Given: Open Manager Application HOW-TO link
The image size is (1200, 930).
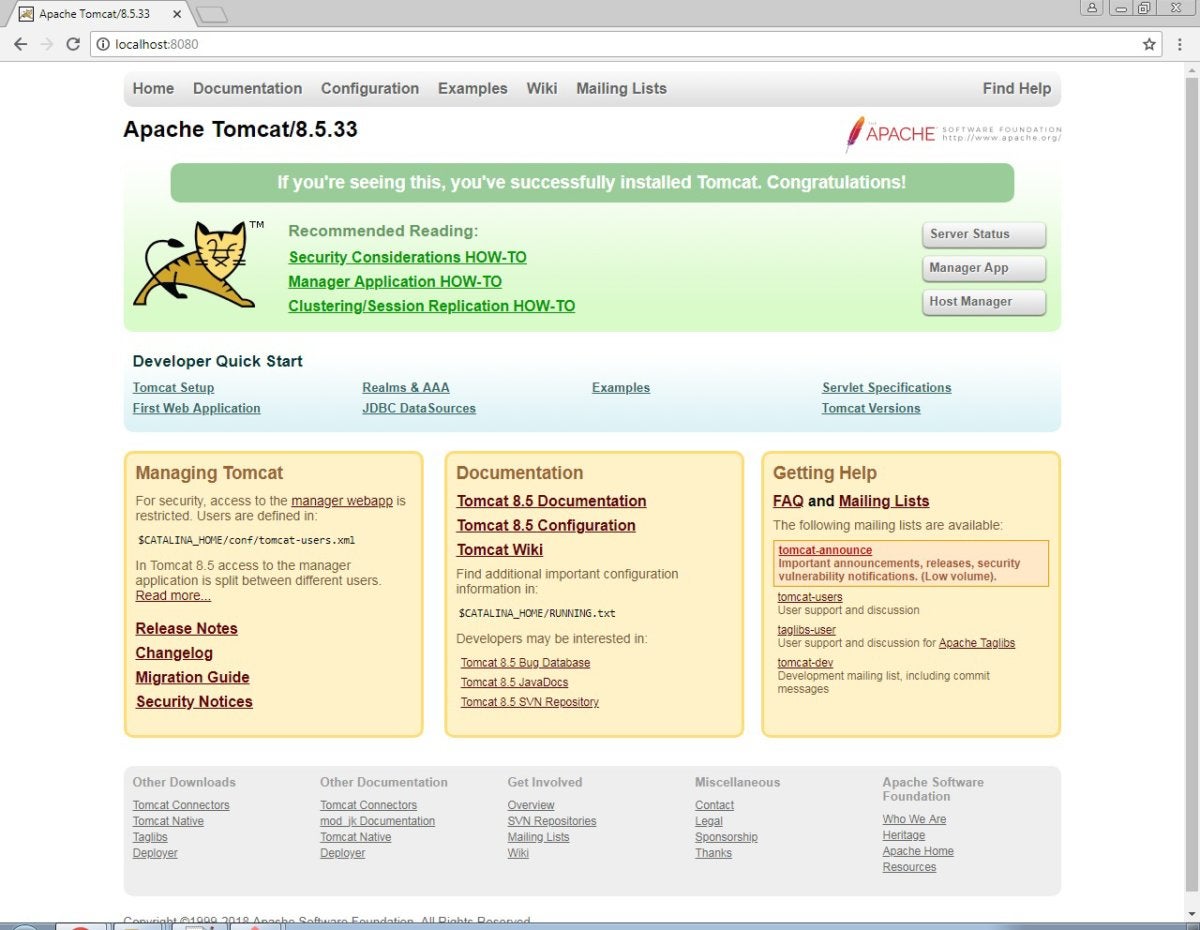Looking at the screenshot, I should click(395, 282).
